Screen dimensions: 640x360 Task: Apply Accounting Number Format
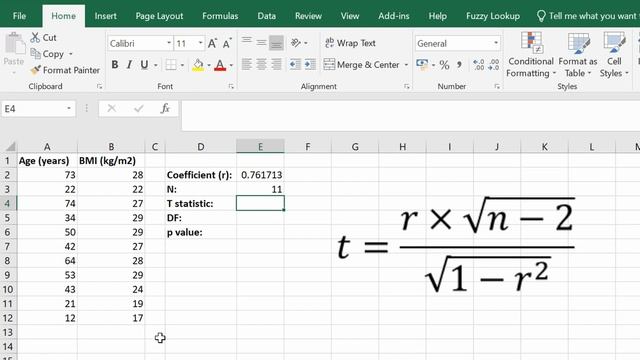[422, 64]
